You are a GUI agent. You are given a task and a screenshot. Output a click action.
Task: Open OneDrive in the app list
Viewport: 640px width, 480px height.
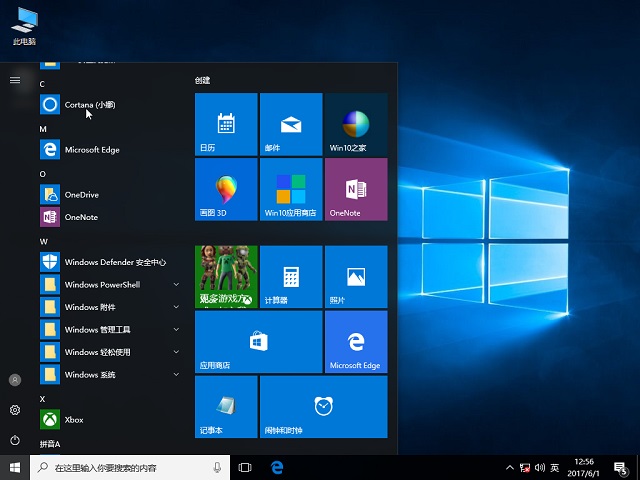110,194
